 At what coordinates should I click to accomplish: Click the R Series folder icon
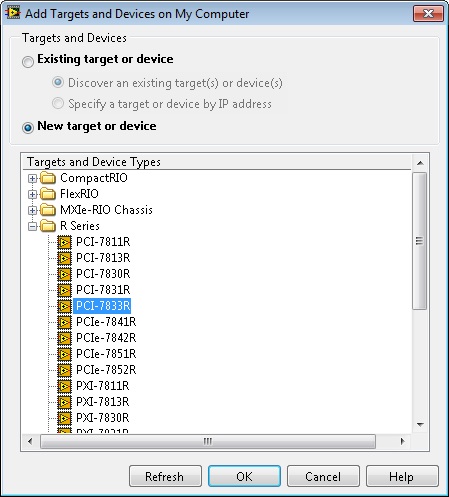tap(48, 226)
